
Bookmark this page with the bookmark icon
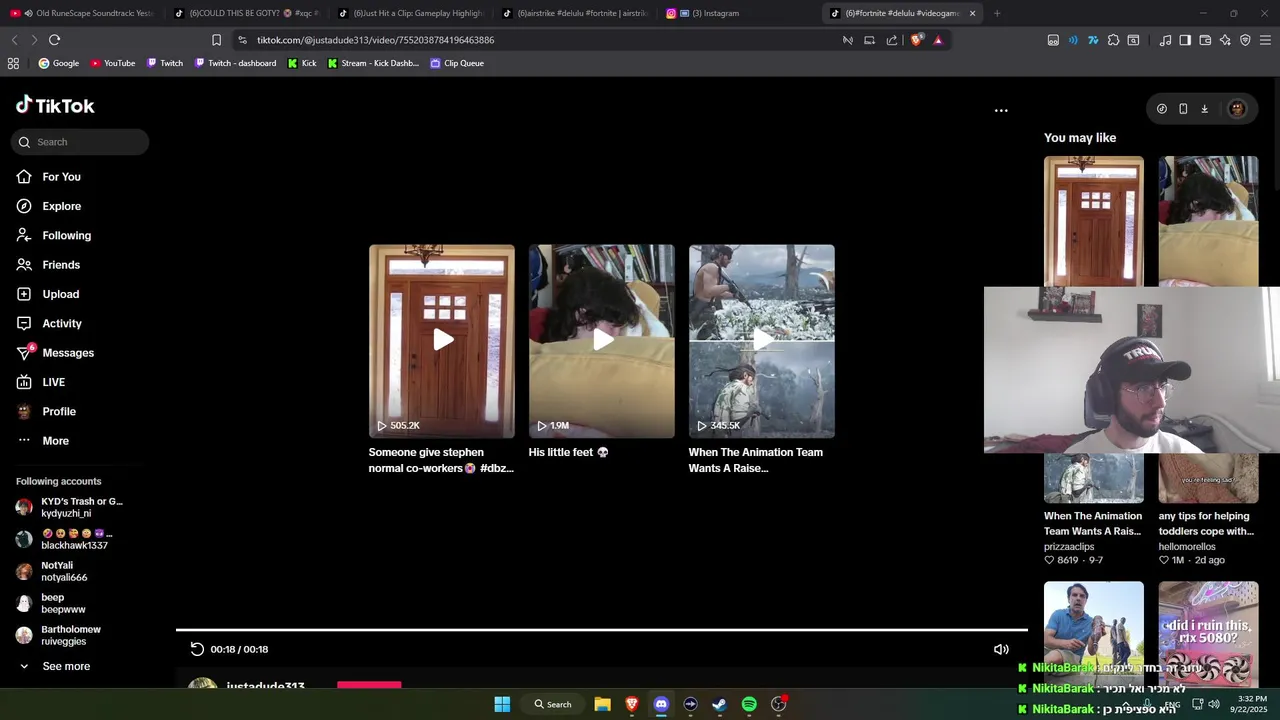coord(216,40)
